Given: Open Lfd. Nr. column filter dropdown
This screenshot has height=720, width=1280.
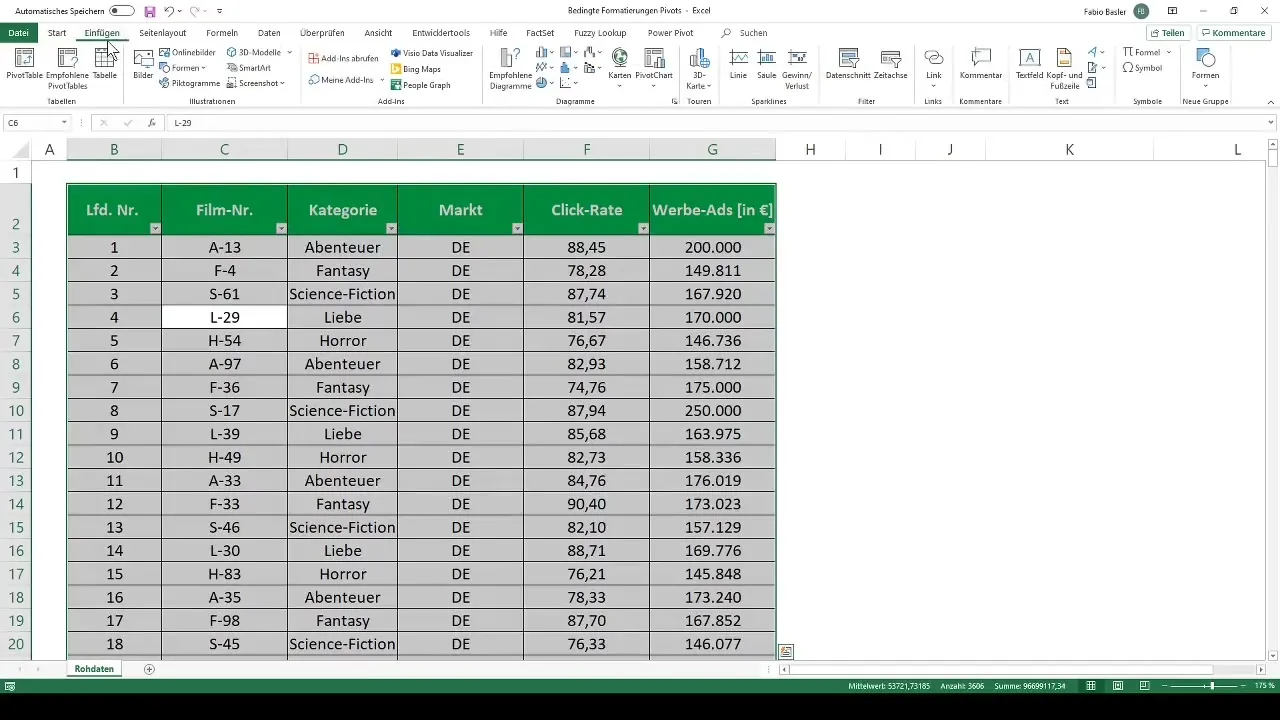Looking at the screenshot, I should (154, 228).
